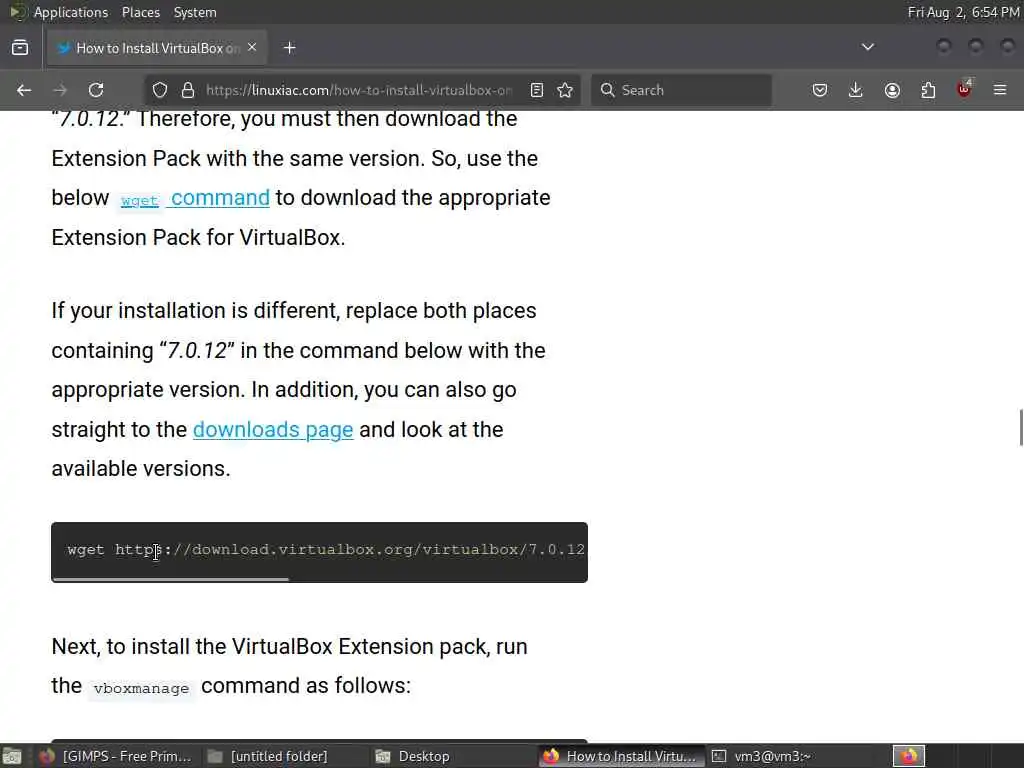Click the site security padlock icon

point(188,90)
